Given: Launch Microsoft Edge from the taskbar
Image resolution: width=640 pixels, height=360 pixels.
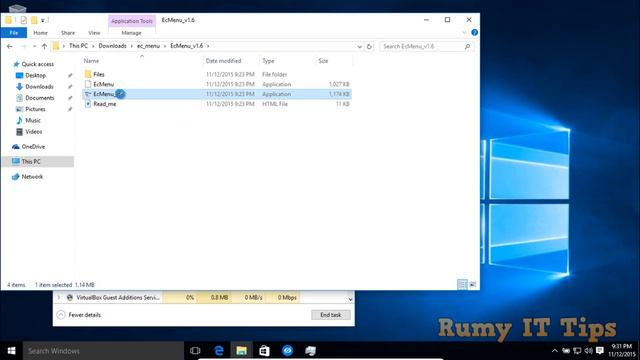Looking at the screenshot, I should (219, 351).
